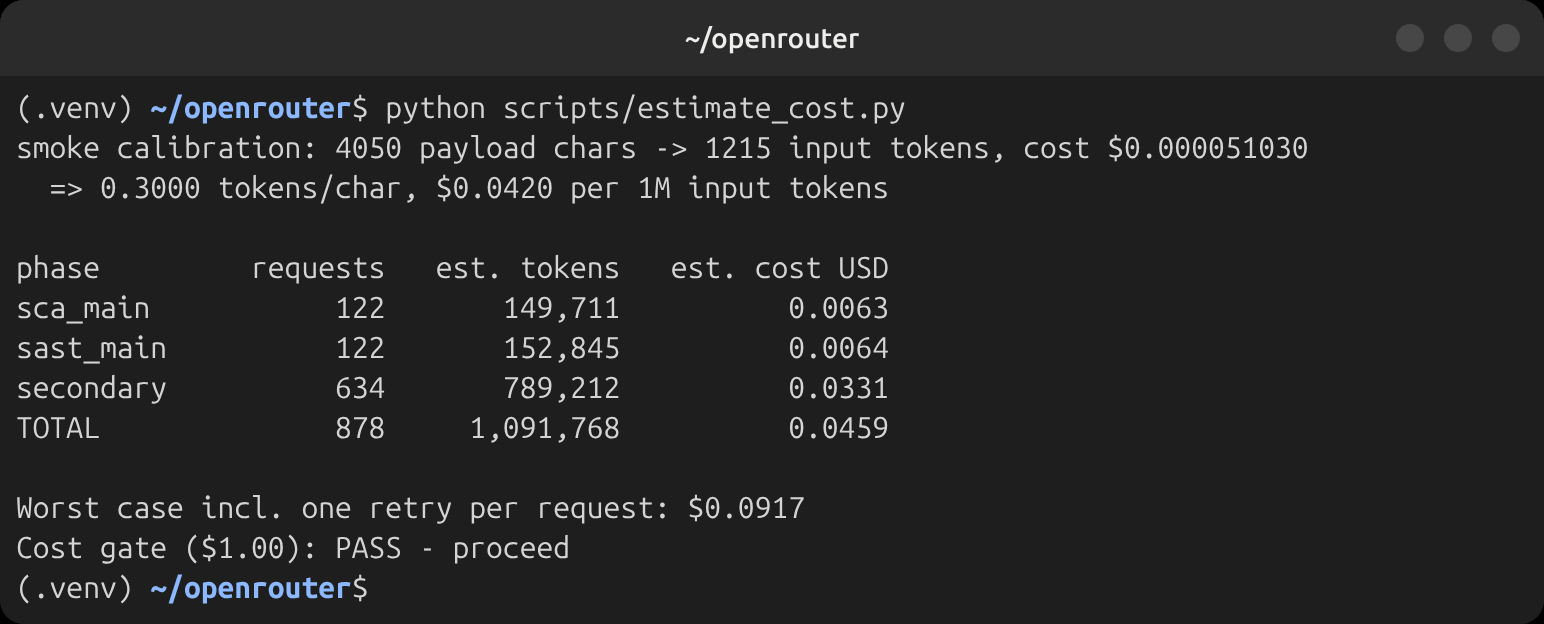Click the worst case $0.0917 amount
Viewport: 1544px width, 624px height.
coord(746,508)
